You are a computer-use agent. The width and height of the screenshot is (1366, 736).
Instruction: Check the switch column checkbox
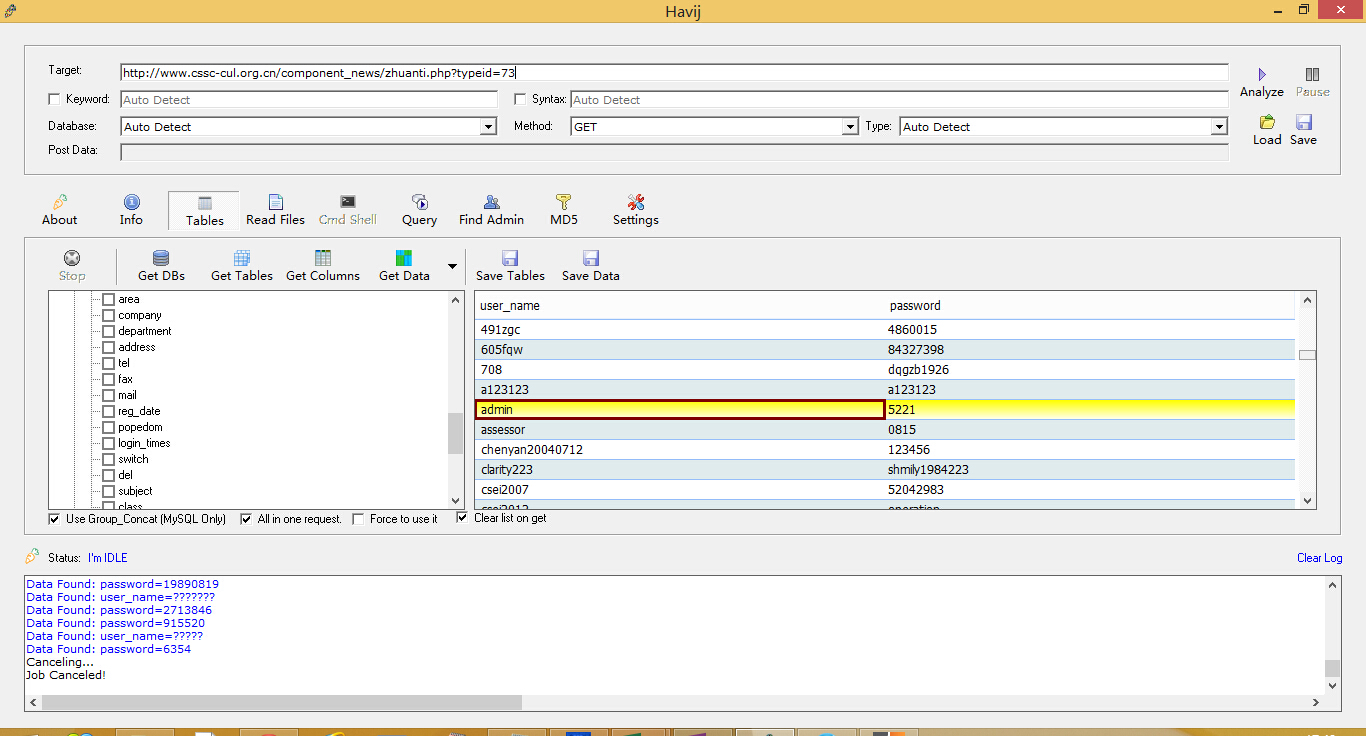[108, 459]
